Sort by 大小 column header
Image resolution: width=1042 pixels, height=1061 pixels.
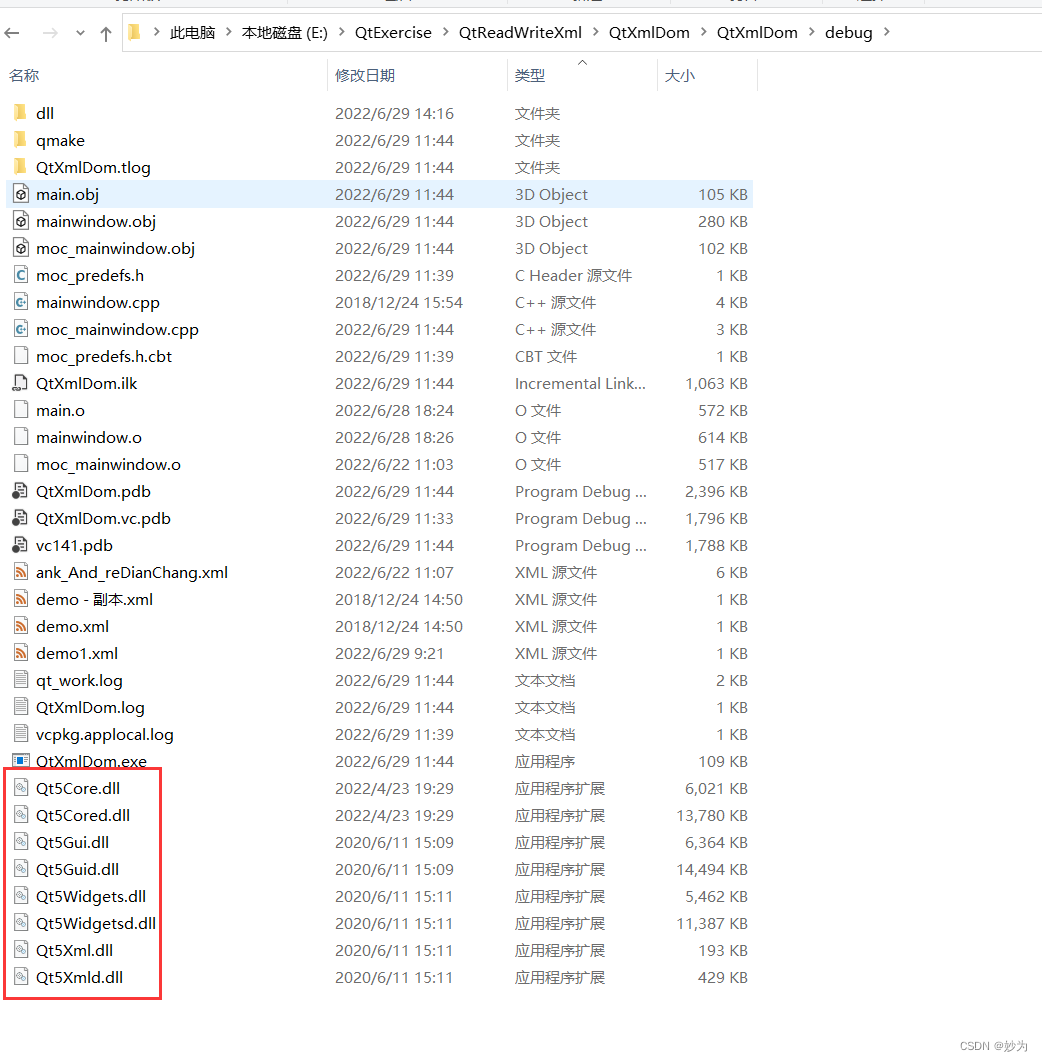point(679,75)
